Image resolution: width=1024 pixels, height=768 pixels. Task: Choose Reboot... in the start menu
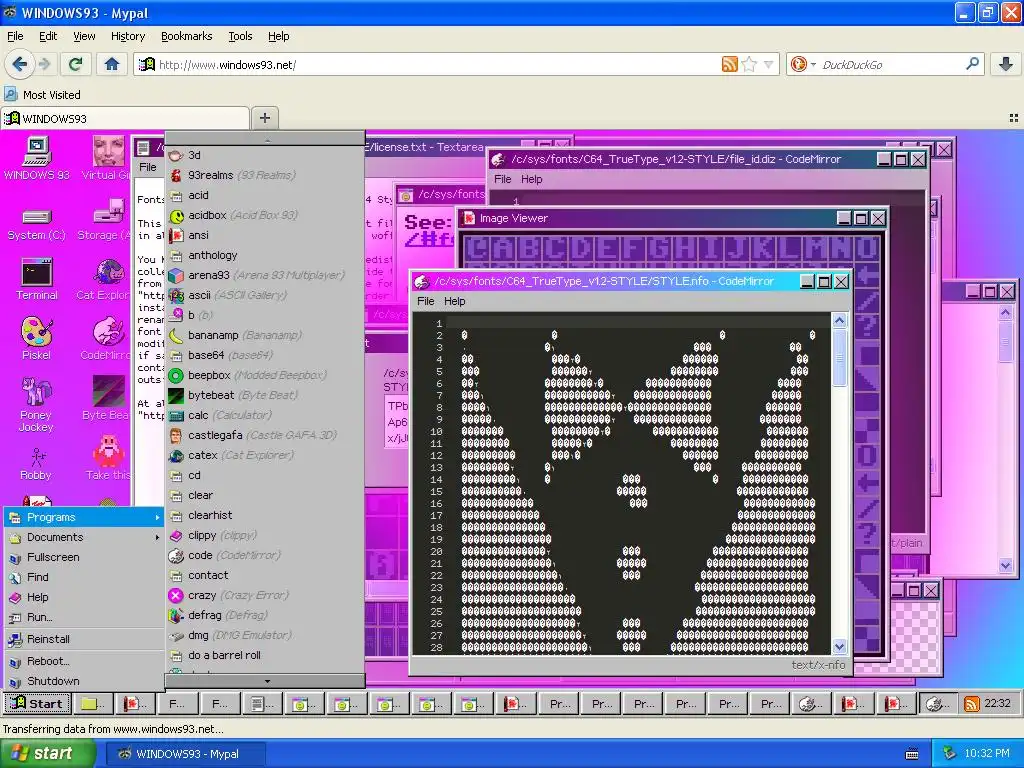pyautogui.click(x=84, y=661)
